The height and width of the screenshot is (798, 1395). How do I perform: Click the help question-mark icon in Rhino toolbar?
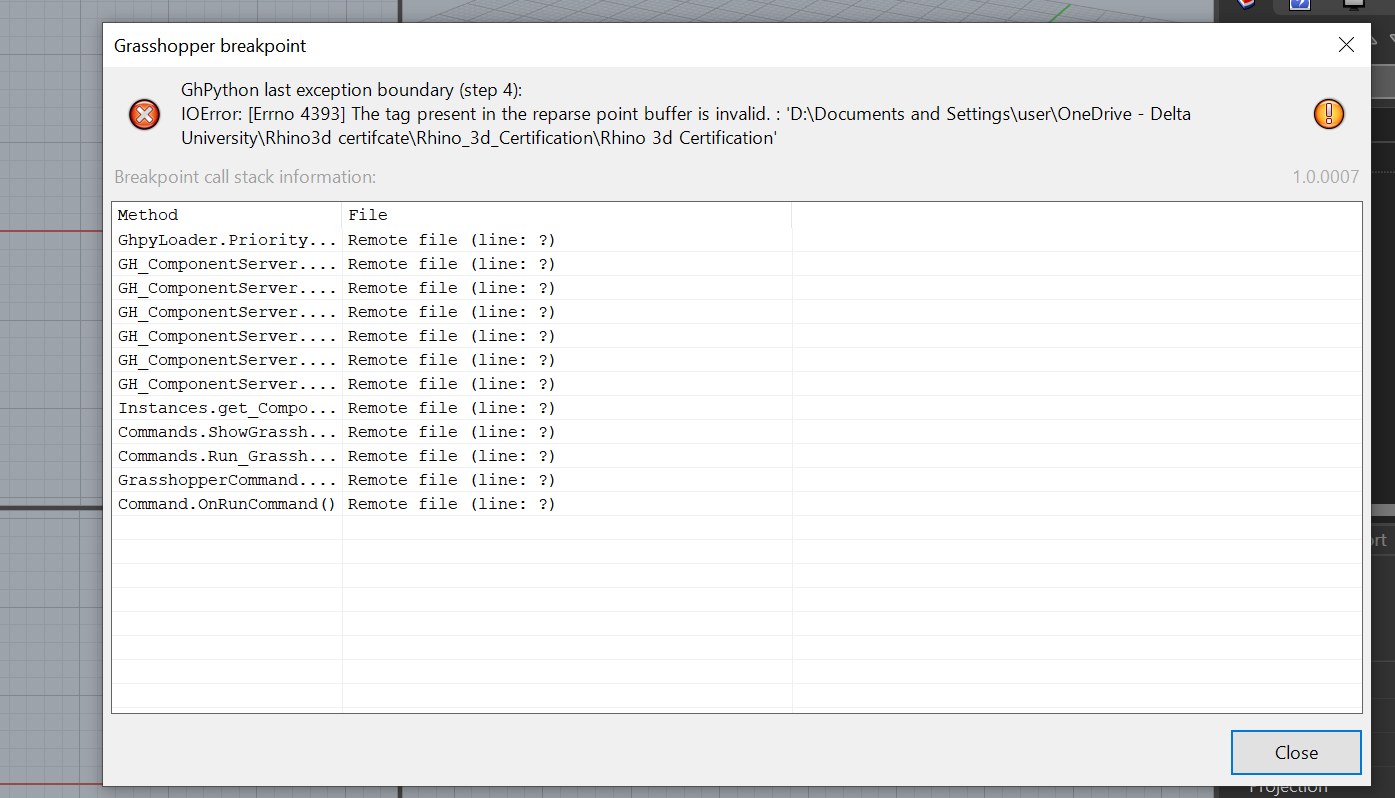pyautogui.click(x=1300, y=5)
